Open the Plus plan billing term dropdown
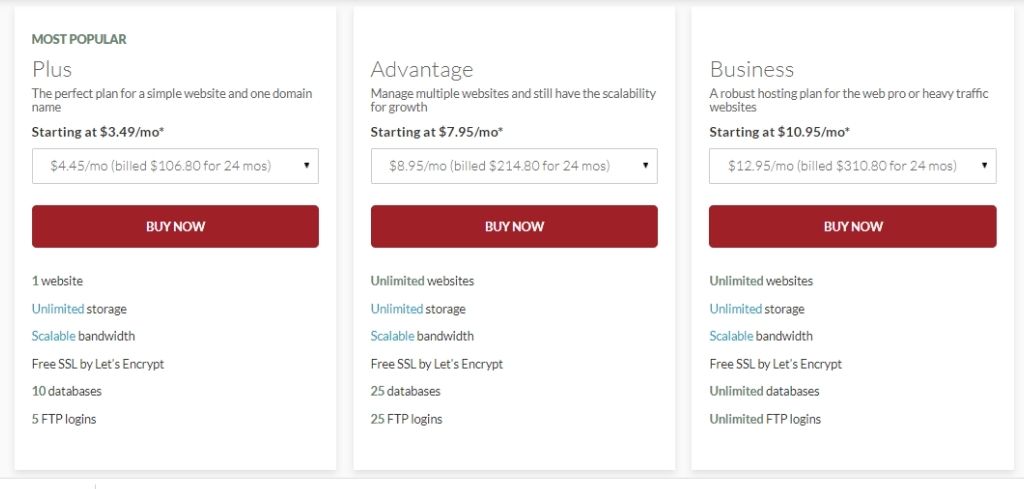 [175, 166]
